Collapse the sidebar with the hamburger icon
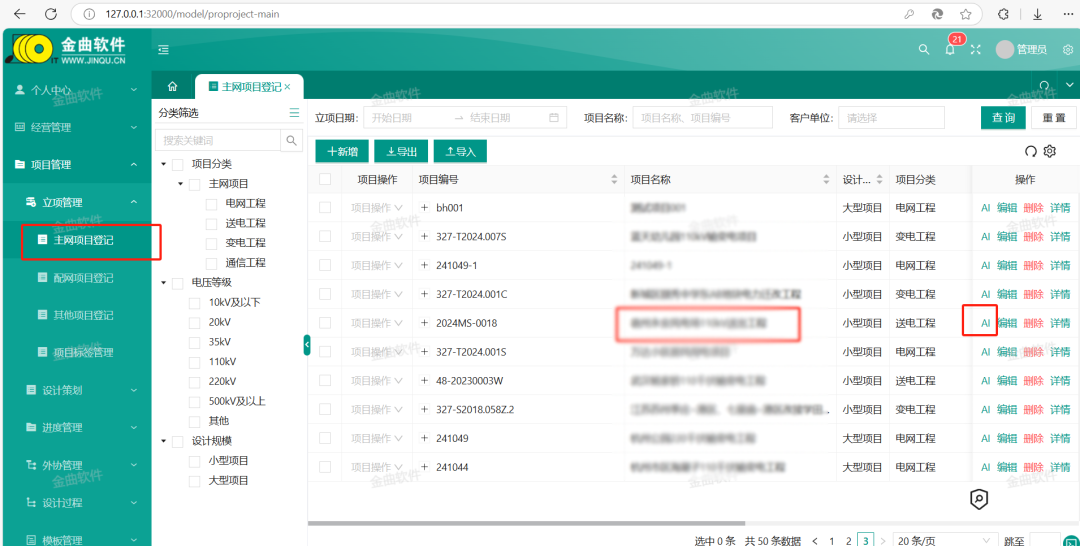The height and width of the screenshot is (546, 1080). (164, 49)
